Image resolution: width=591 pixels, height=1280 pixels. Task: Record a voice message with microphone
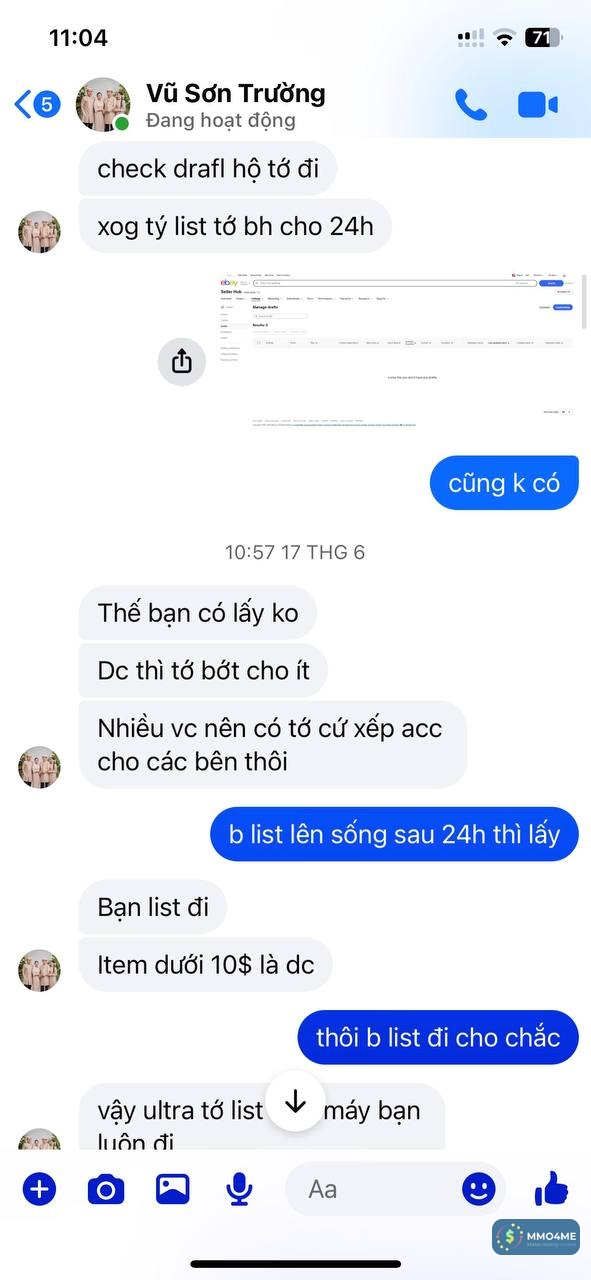click(238, 1189)
